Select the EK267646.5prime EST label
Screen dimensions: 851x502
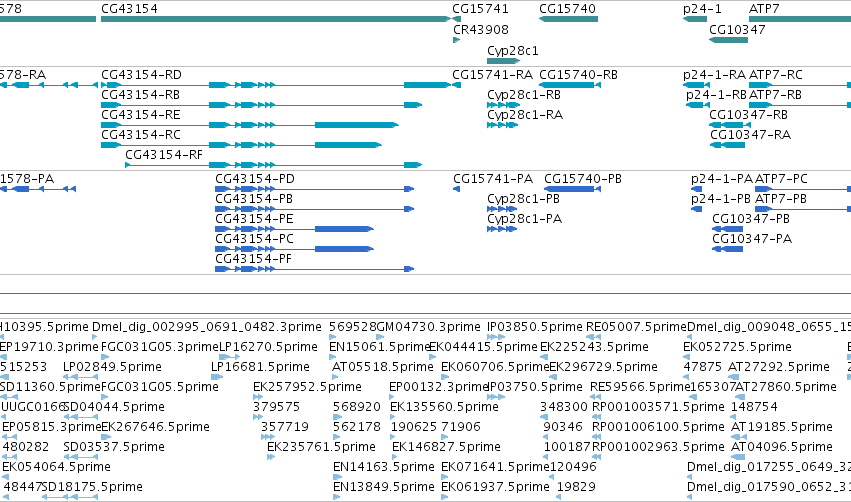(155, 427)
